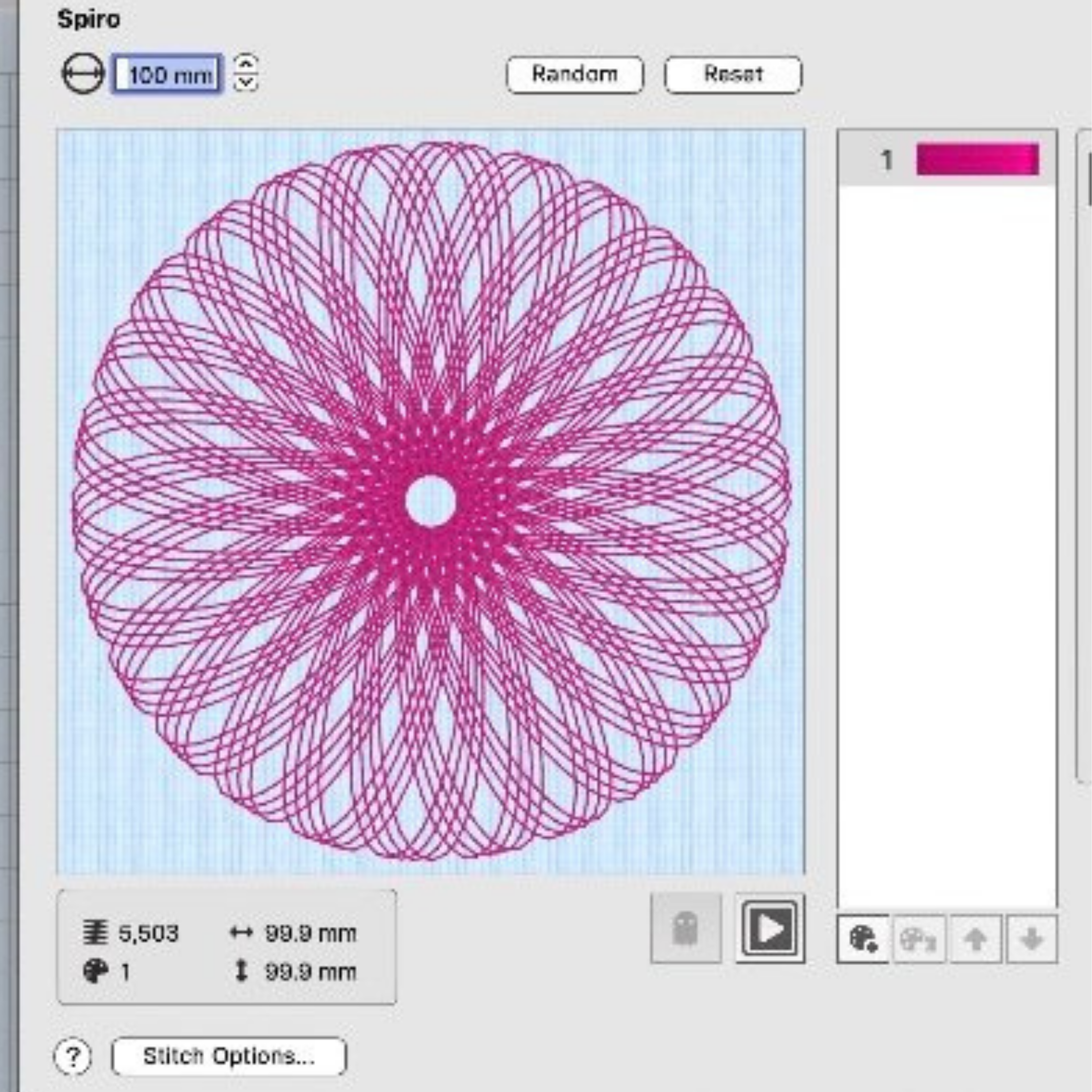This screenshot has height=1092, width=1092.
Task: Increase the diameter with the up stepper arrow
Action: [246, 63]
